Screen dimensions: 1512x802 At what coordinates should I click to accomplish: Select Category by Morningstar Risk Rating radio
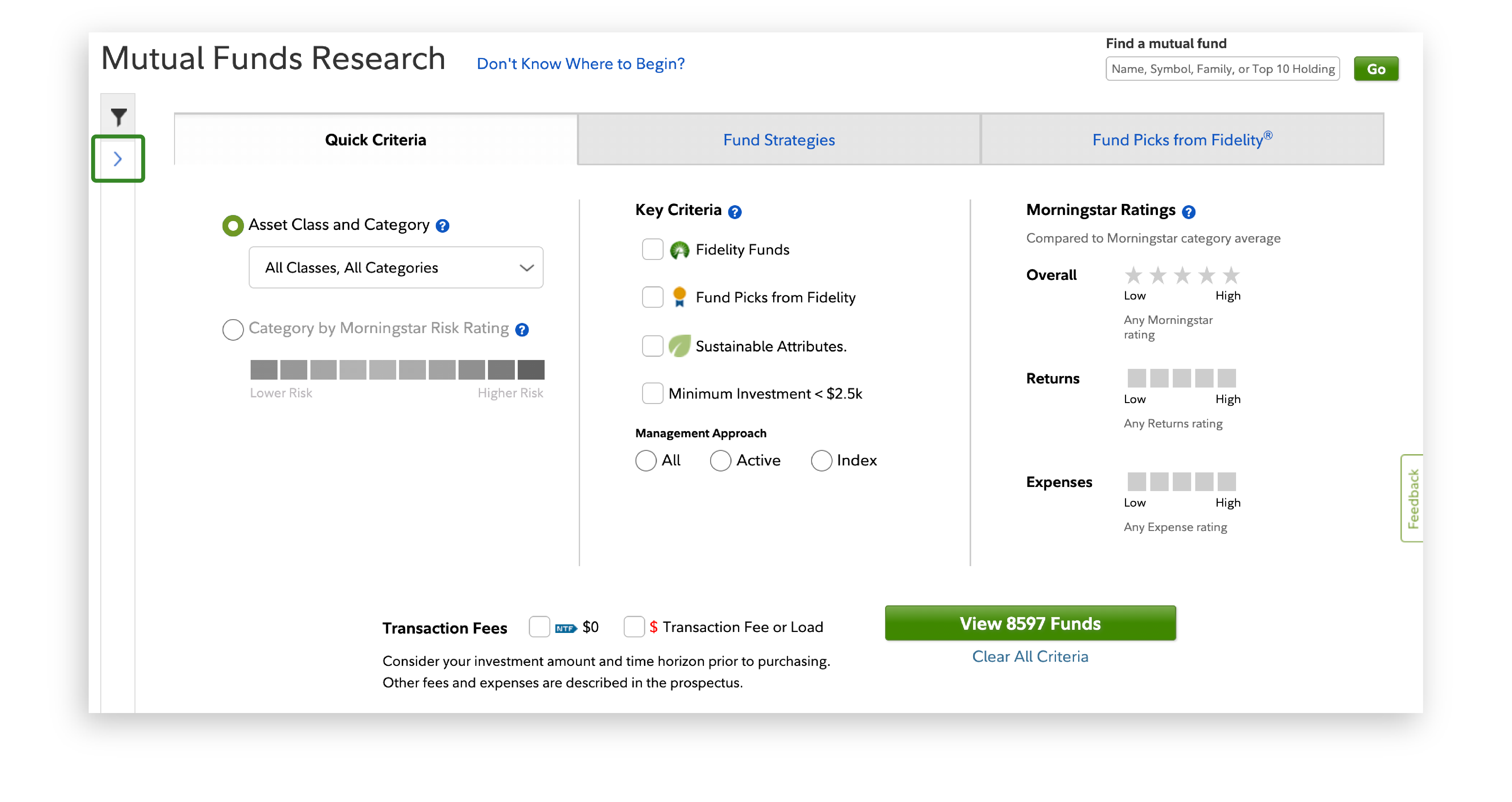(x=233, y=329)
